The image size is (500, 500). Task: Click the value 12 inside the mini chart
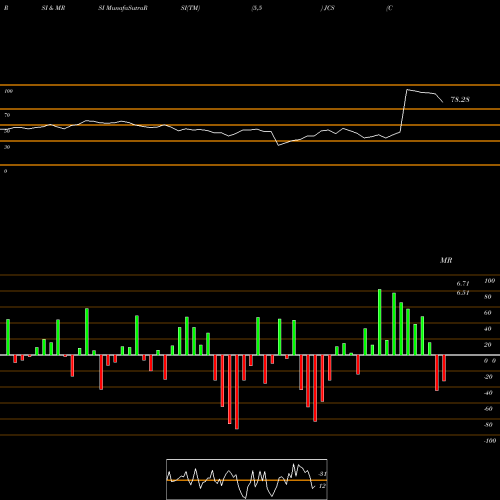(322, 486)
